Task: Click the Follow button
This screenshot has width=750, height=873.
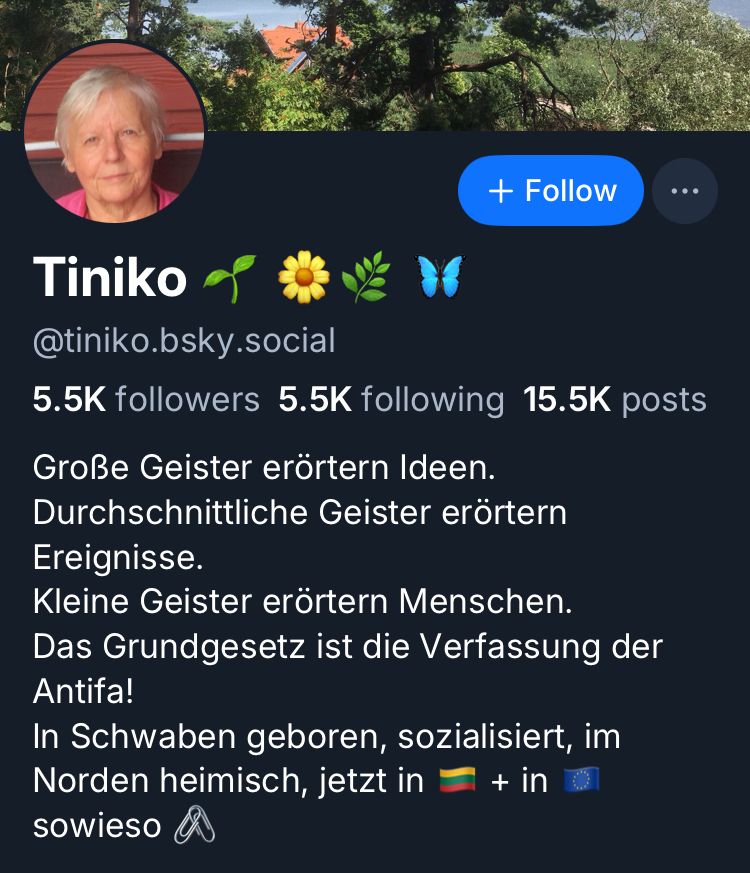Action: 550,190
